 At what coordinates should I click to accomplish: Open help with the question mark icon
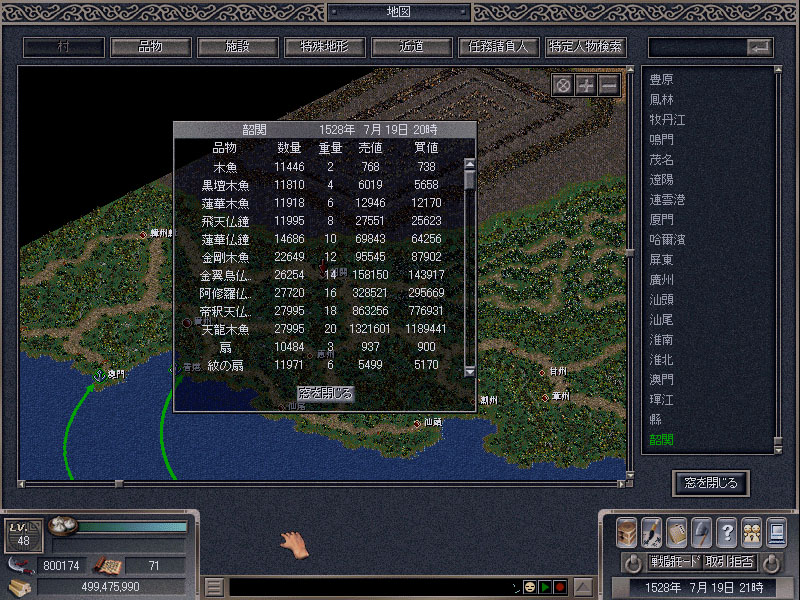(727, 531)
